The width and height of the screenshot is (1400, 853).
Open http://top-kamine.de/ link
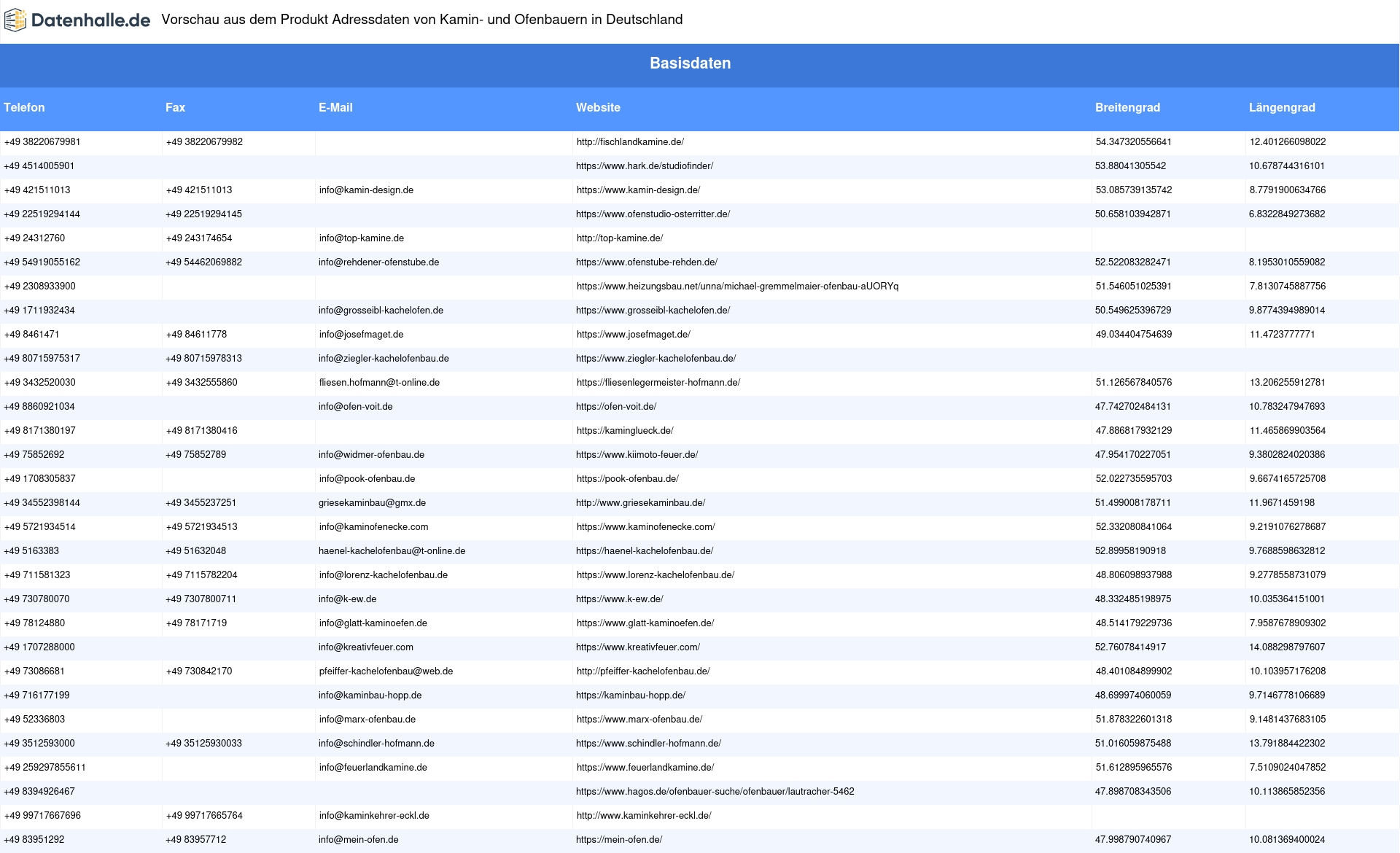click(x=619, y=238)
